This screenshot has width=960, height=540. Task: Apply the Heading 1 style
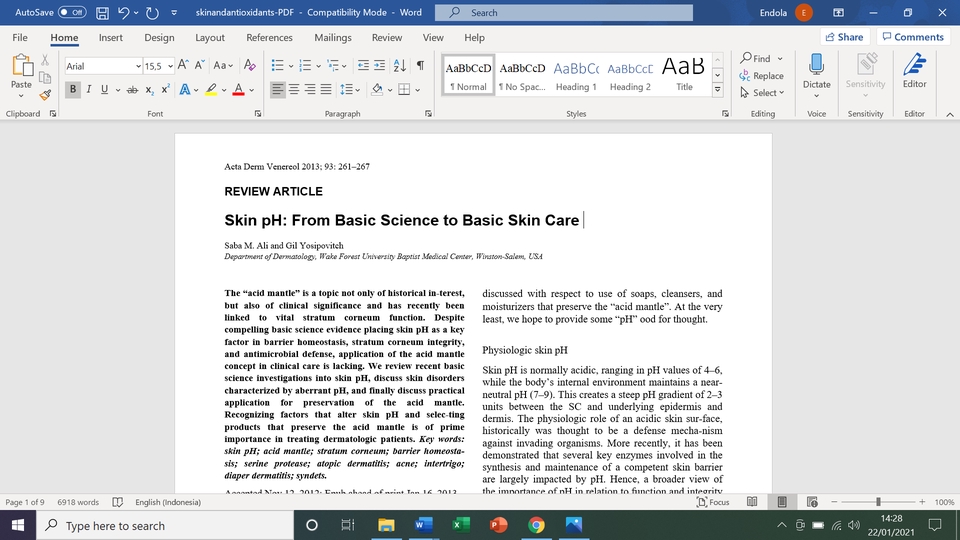576,75
